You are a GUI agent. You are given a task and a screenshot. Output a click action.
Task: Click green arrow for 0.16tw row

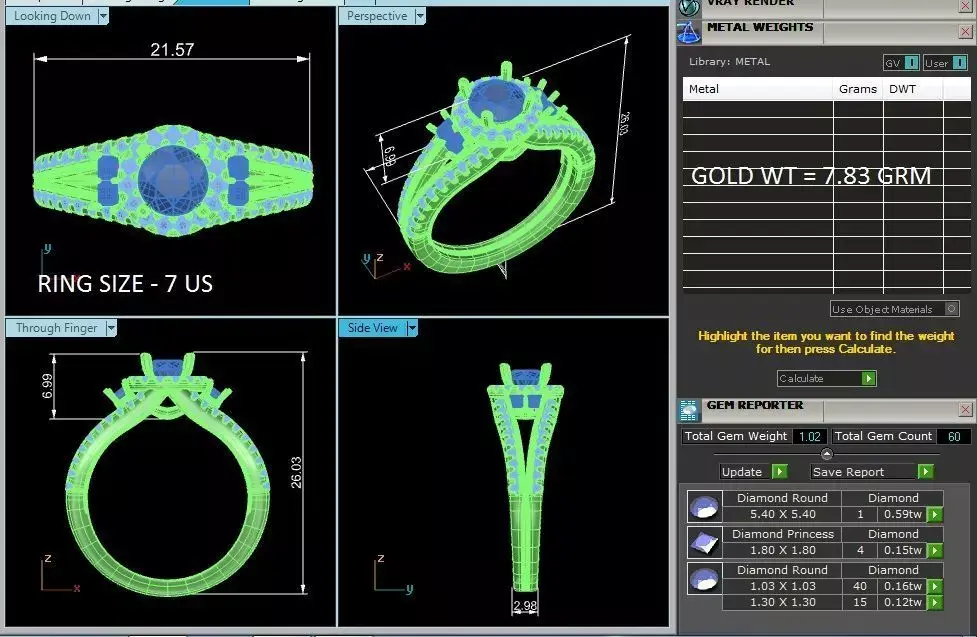tap(934, 587)
